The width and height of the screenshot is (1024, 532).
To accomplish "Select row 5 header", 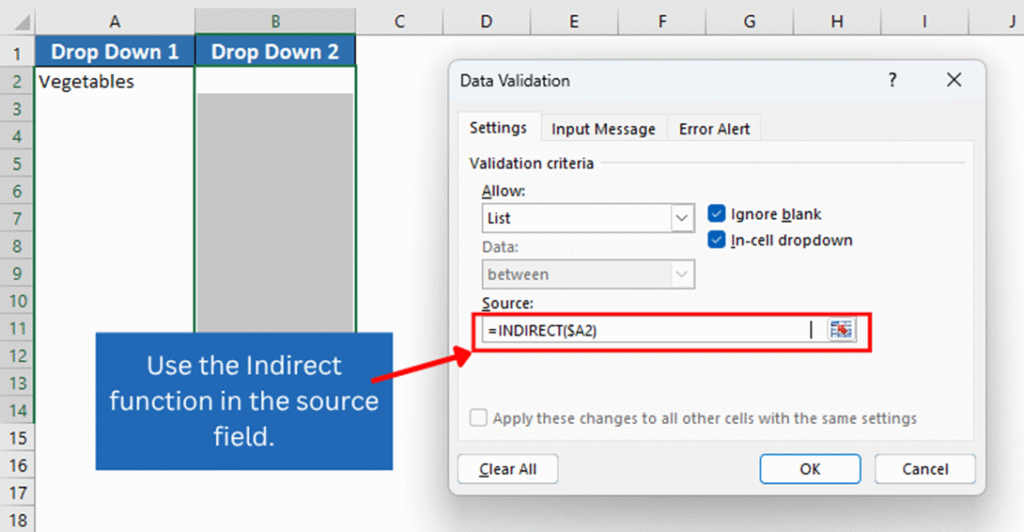I will pyautogui.click(x=18, y=163).
